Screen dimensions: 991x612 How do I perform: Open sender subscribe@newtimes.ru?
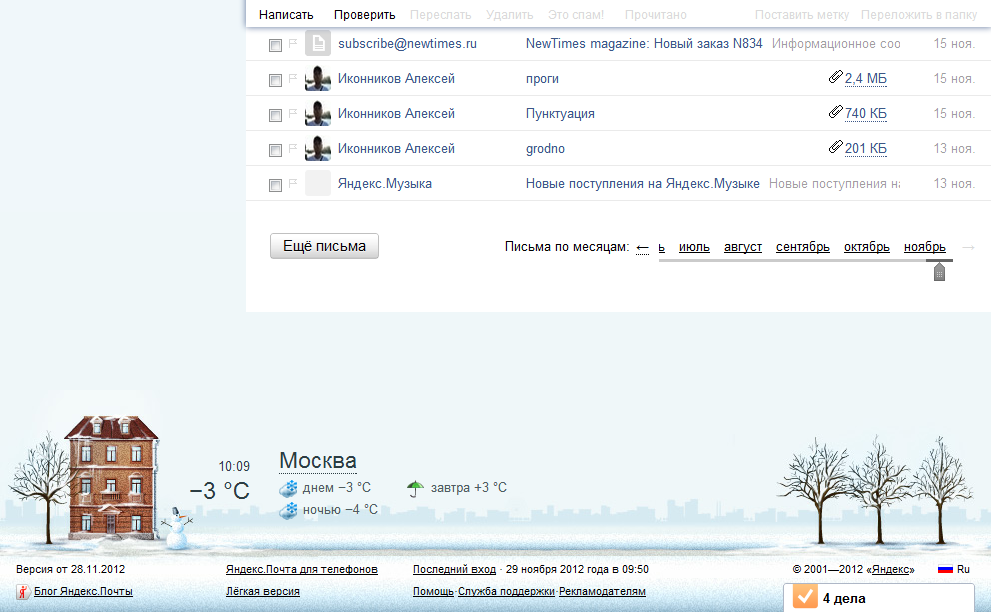pos(407,44)
